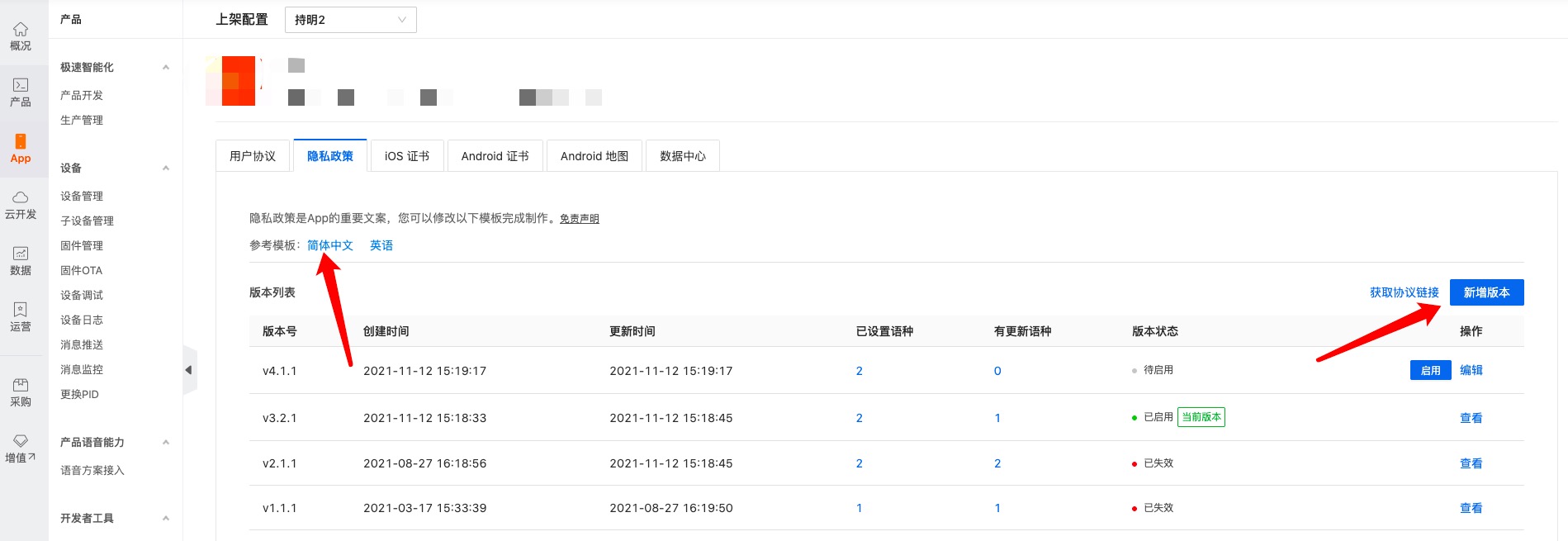Screen dimensions: 1568x541
Task: Open the 持明2 app selector dropdown
Action: coord(350,20)
